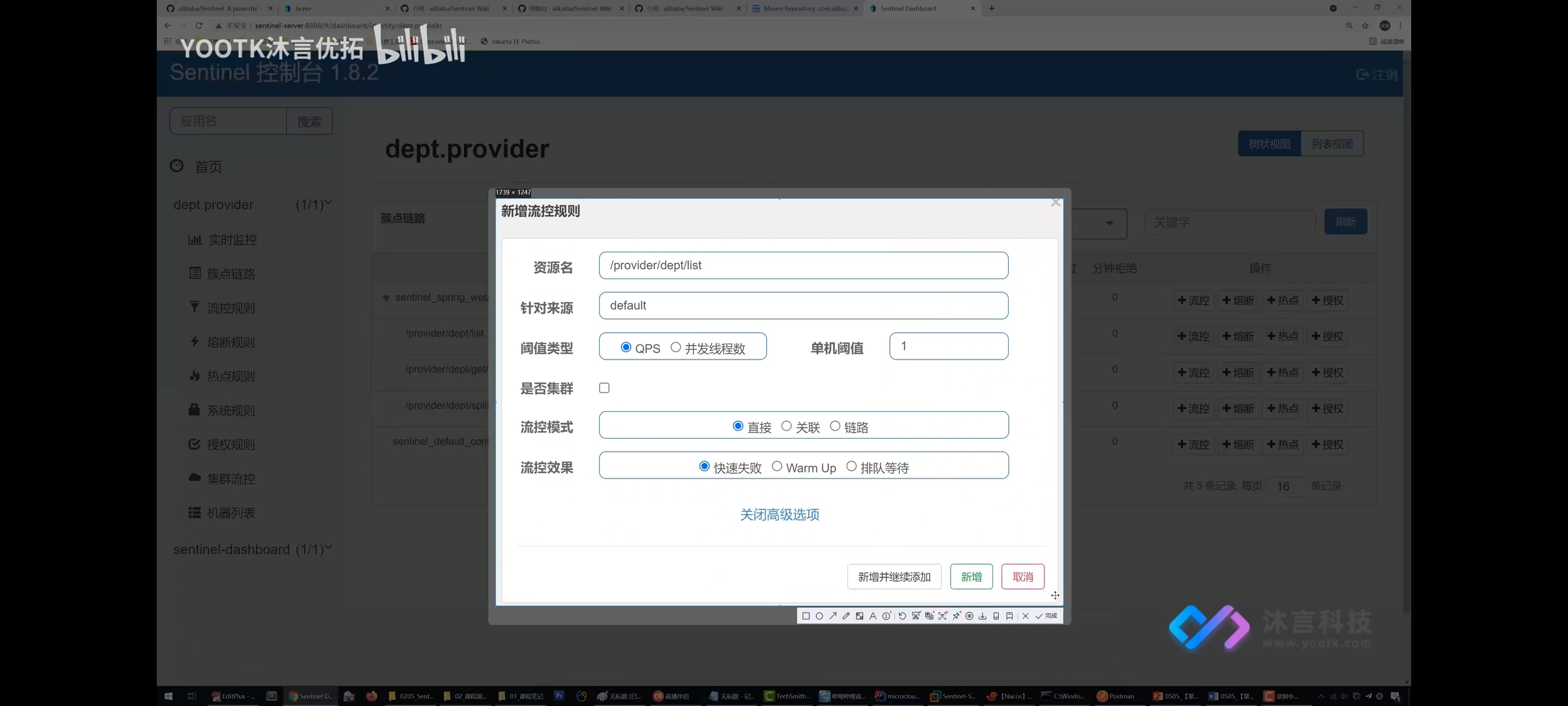Screen dimensions: 1568x706
Task: Select 链路 flow control mode
Action: (835, 426)
